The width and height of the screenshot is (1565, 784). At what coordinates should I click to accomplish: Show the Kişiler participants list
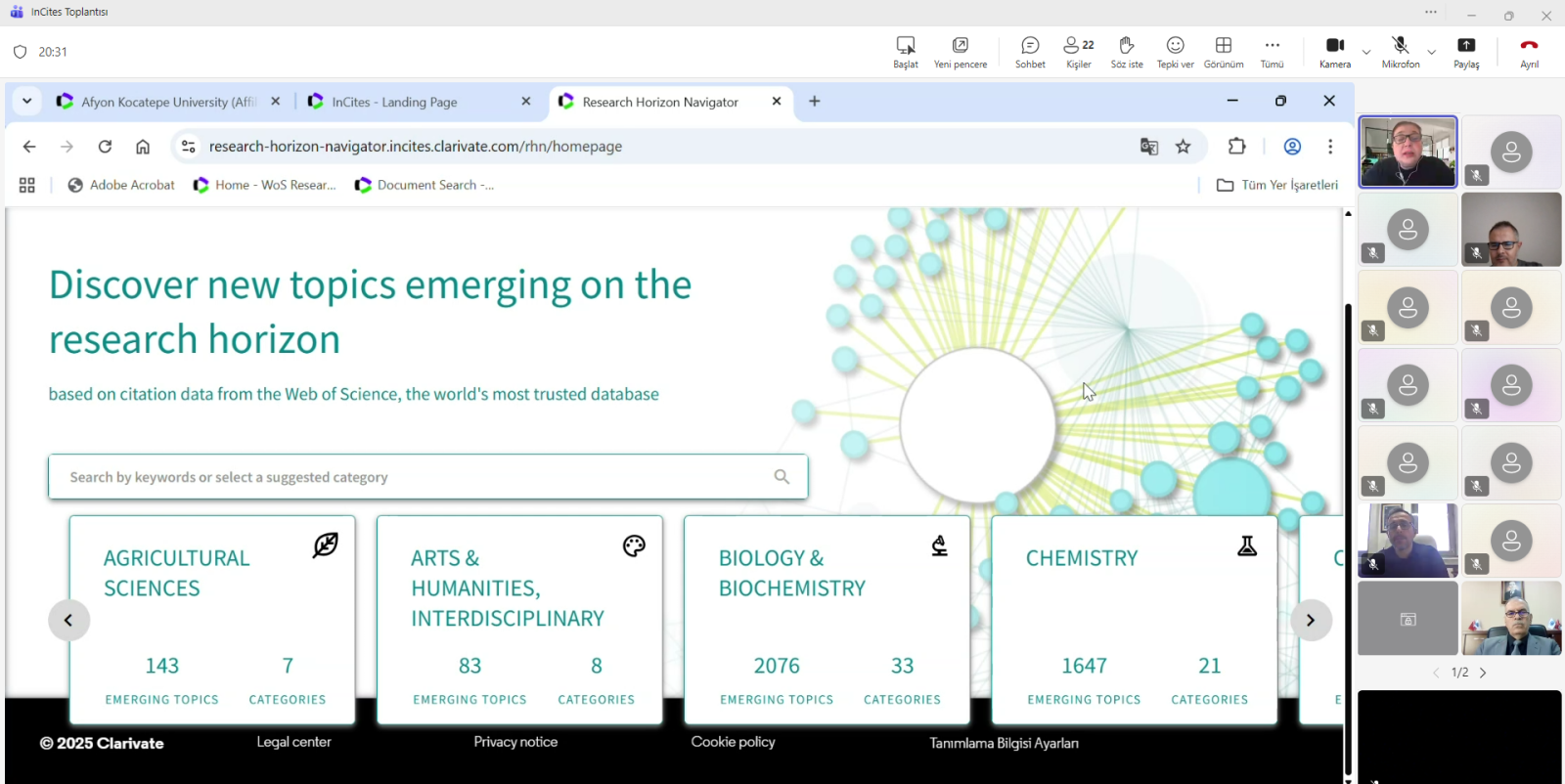tap(1078, 52)
